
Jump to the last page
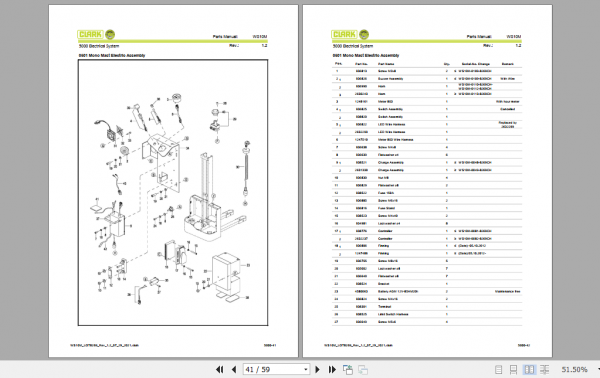(332, 370)
